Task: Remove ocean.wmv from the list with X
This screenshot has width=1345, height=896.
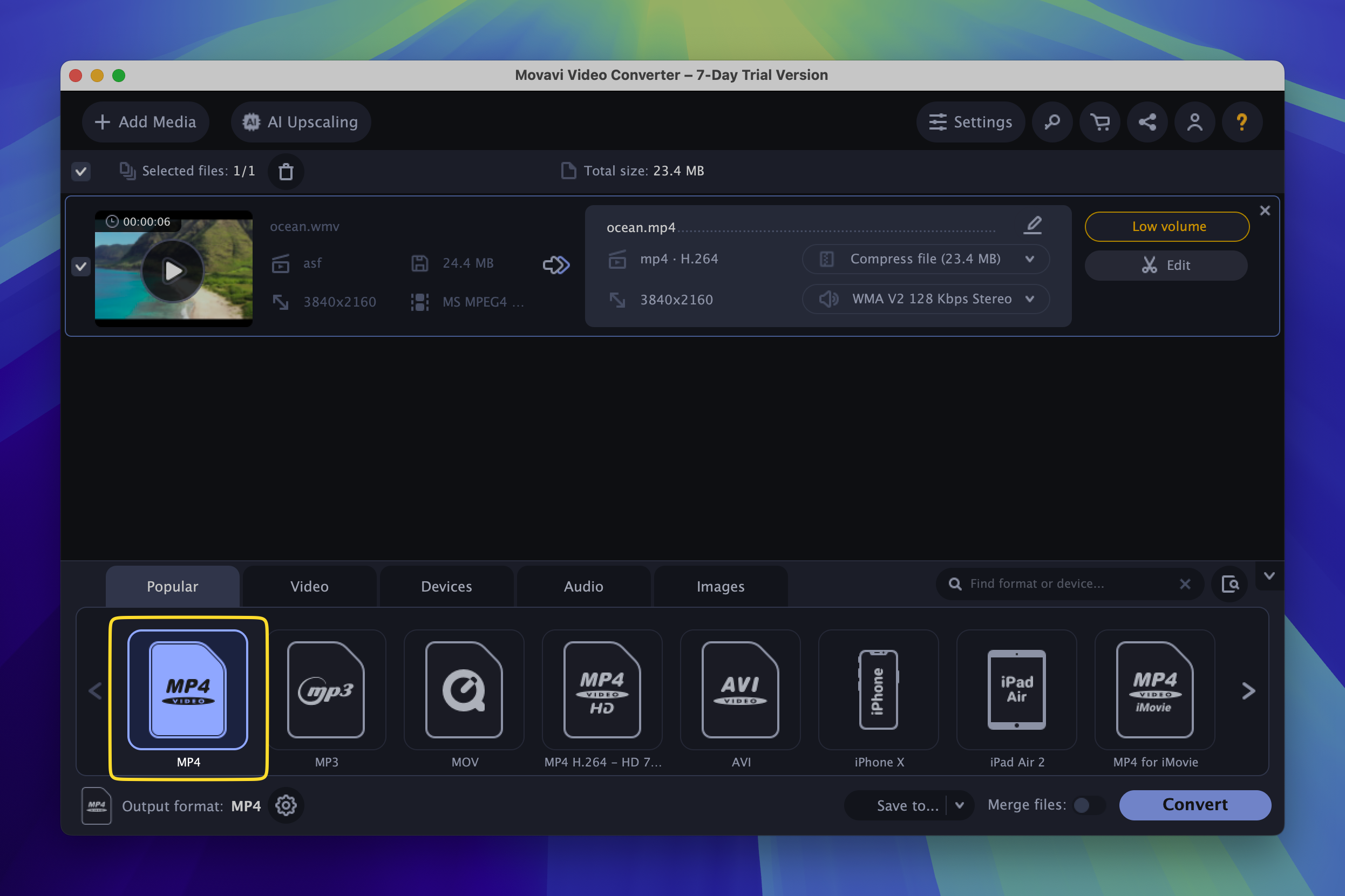Action: pyautogui.click(x=1265, y=211)
